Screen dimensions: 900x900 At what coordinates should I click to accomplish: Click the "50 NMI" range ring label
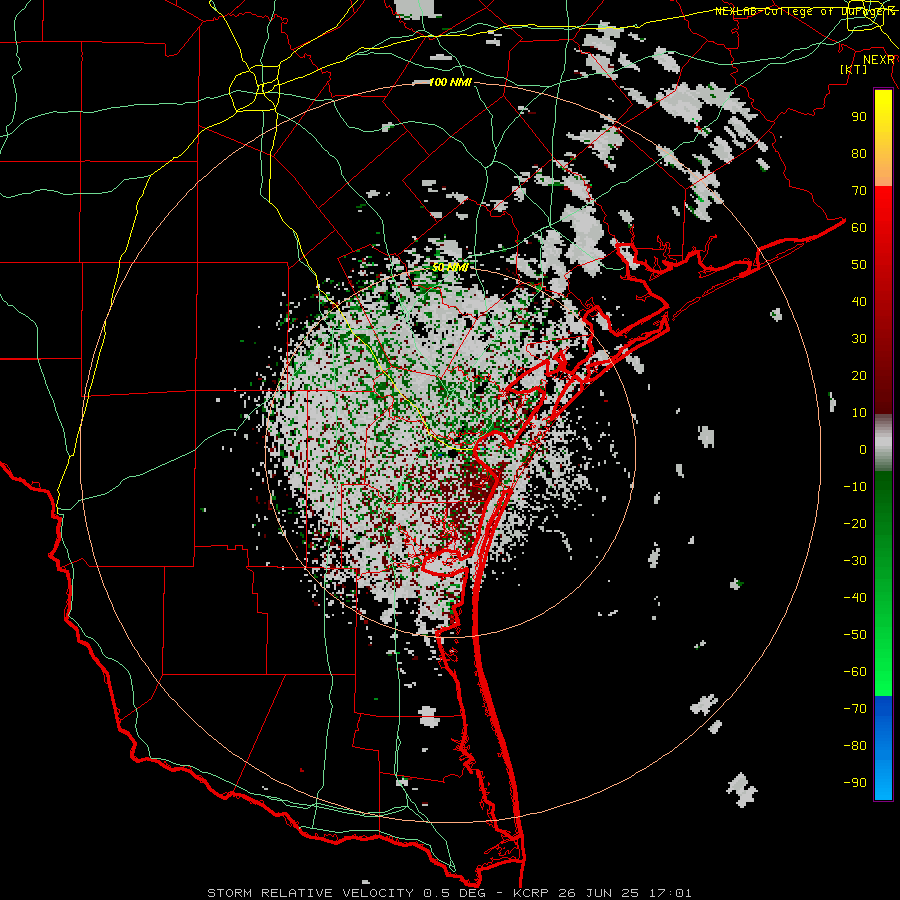tap(450, 267)
